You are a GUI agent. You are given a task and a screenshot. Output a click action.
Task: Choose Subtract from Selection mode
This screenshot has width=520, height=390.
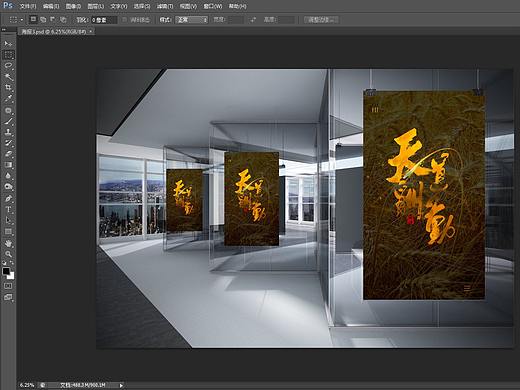click(53, 20)
